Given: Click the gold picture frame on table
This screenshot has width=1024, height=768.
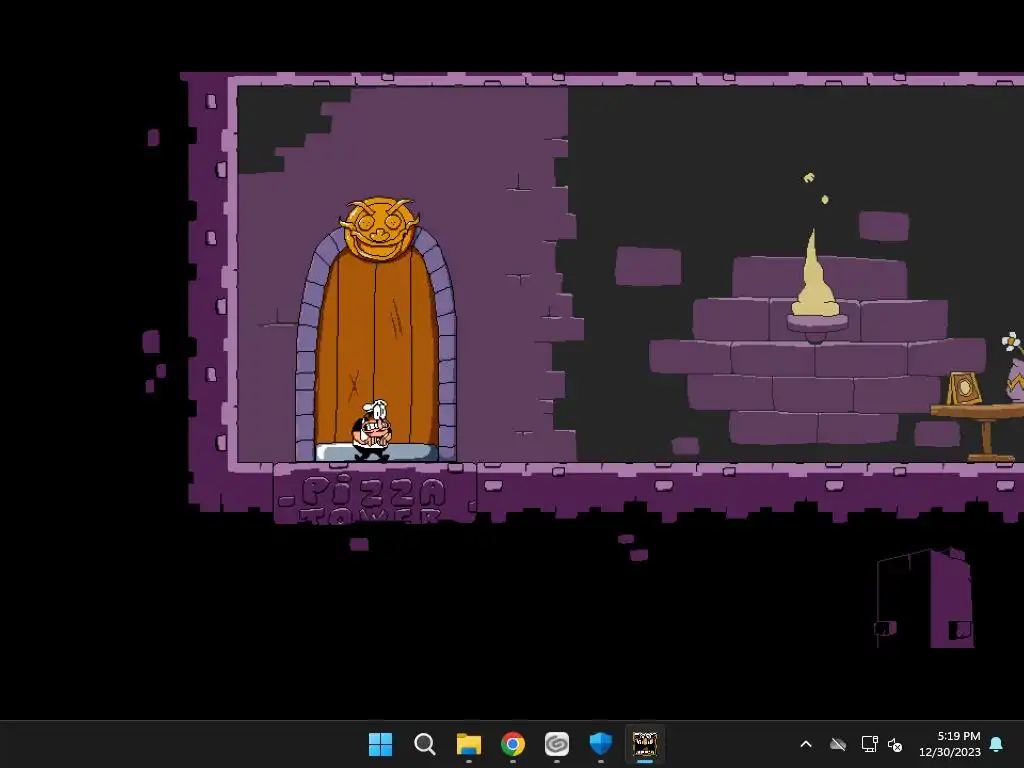Looking at the screenshot, I should (964, 388).
